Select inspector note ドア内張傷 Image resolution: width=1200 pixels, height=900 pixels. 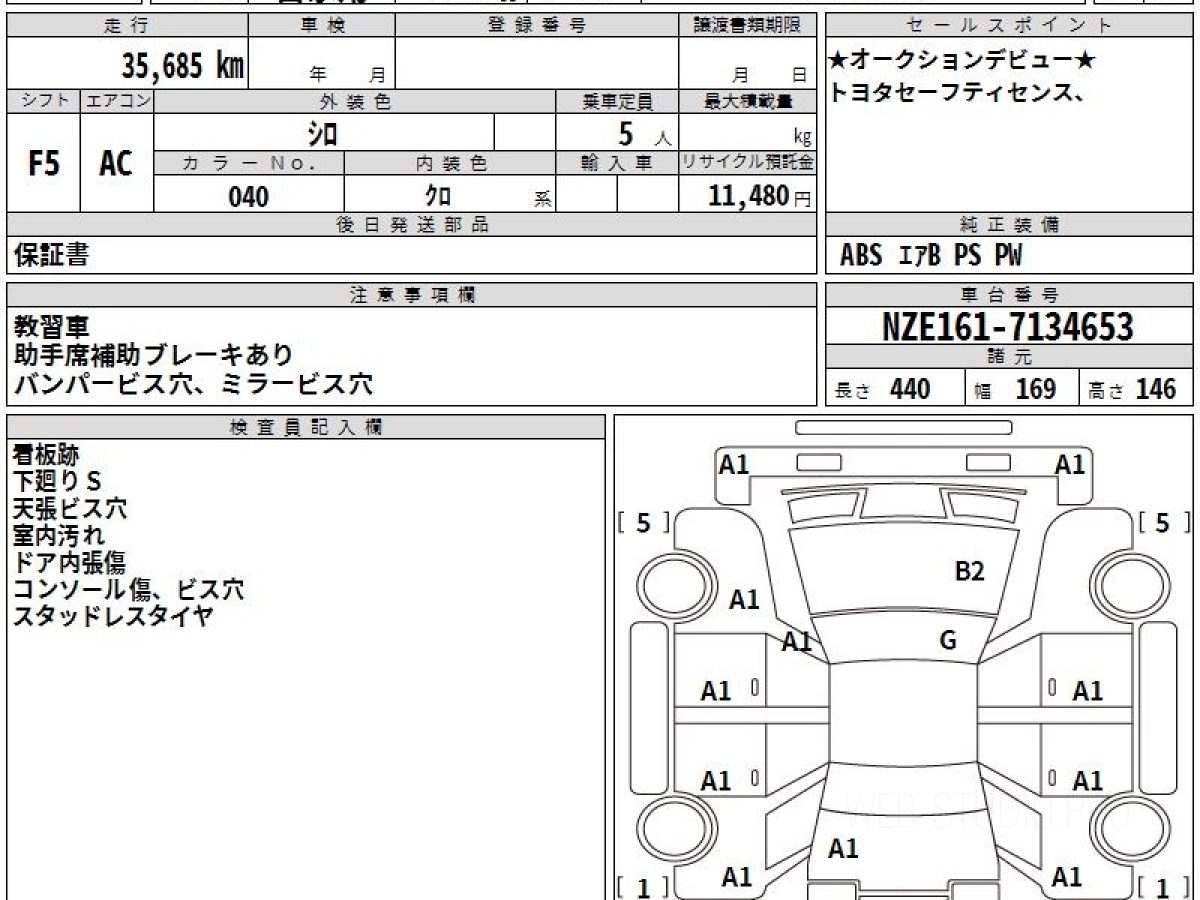point(69,563)
